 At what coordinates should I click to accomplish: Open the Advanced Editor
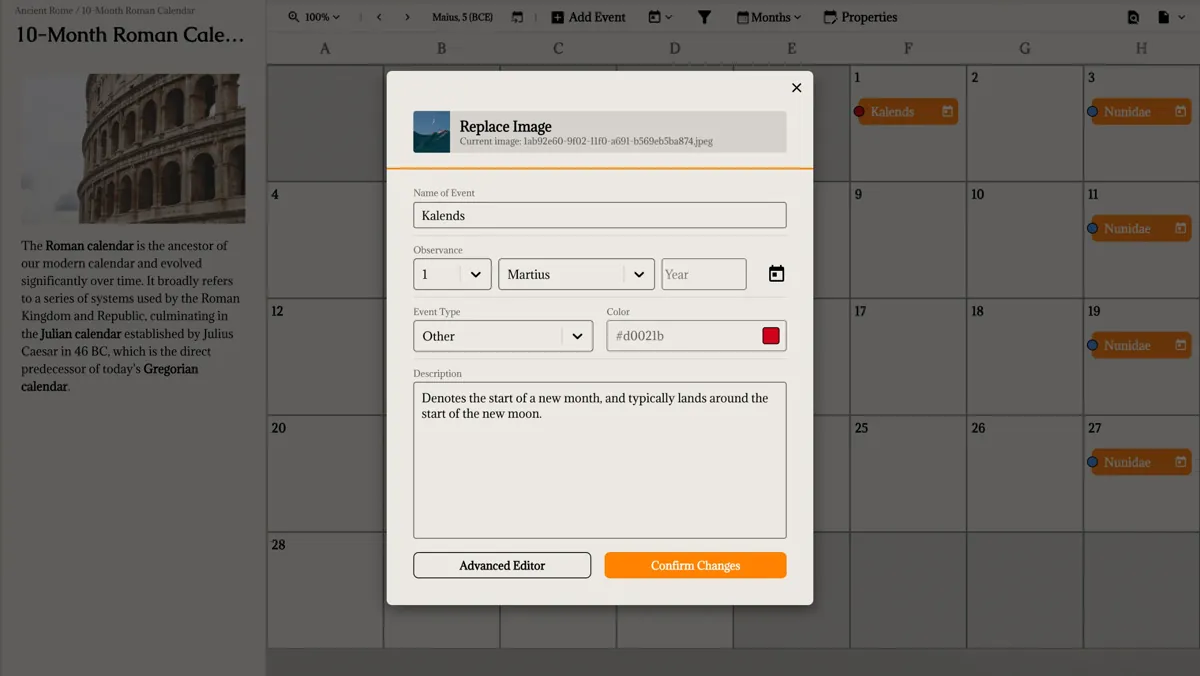click(502, 565)
